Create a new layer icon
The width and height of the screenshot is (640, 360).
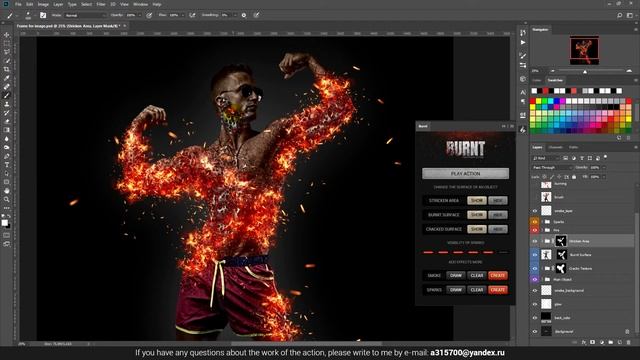point(620,342)
